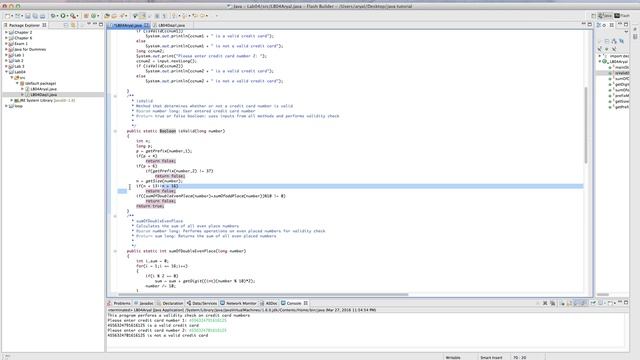Close the LB04Aryal.java editor tab

point(147,25)
